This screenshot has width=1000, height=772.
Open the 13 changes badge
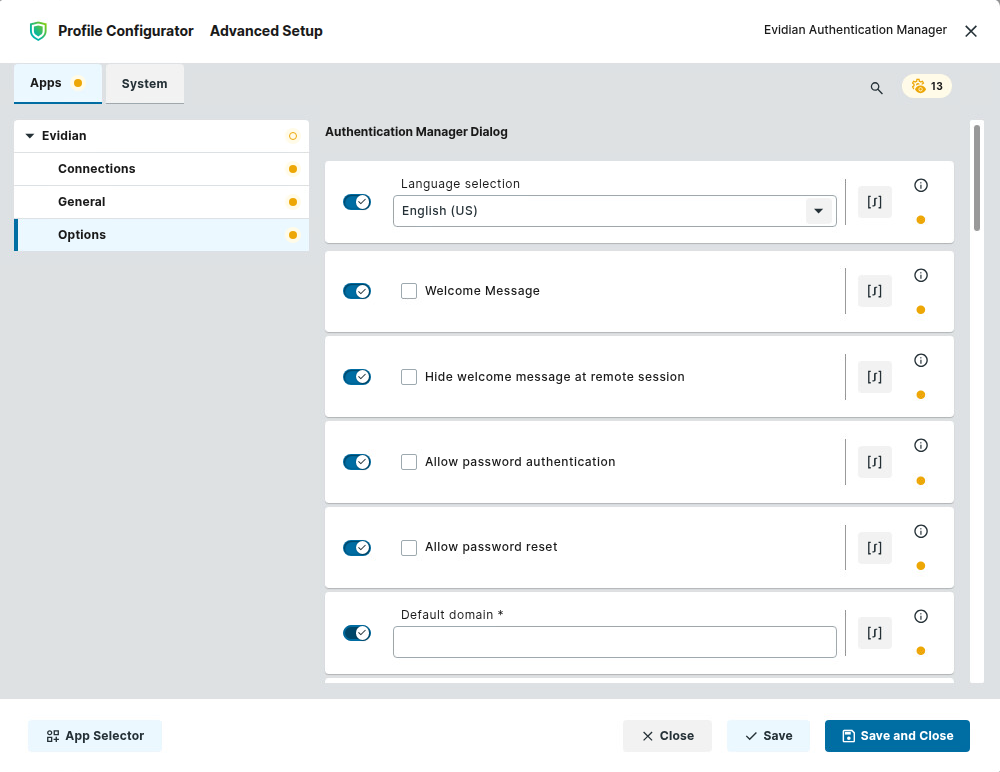[927, 86]
